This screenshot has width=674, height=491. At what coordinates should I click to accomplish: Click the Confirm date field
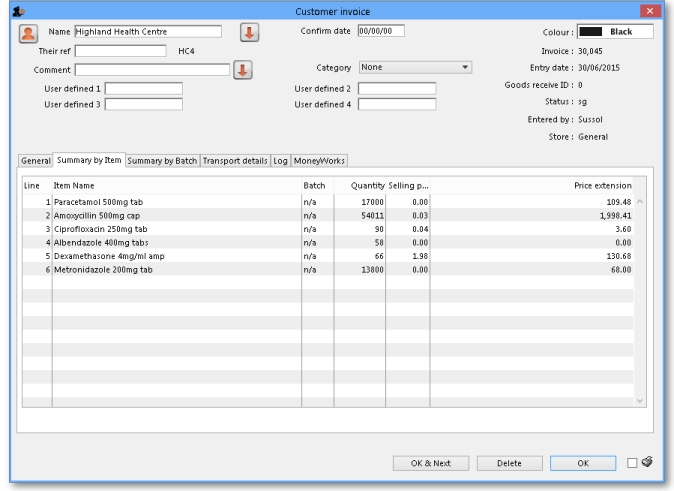click(x=381, y=31)
